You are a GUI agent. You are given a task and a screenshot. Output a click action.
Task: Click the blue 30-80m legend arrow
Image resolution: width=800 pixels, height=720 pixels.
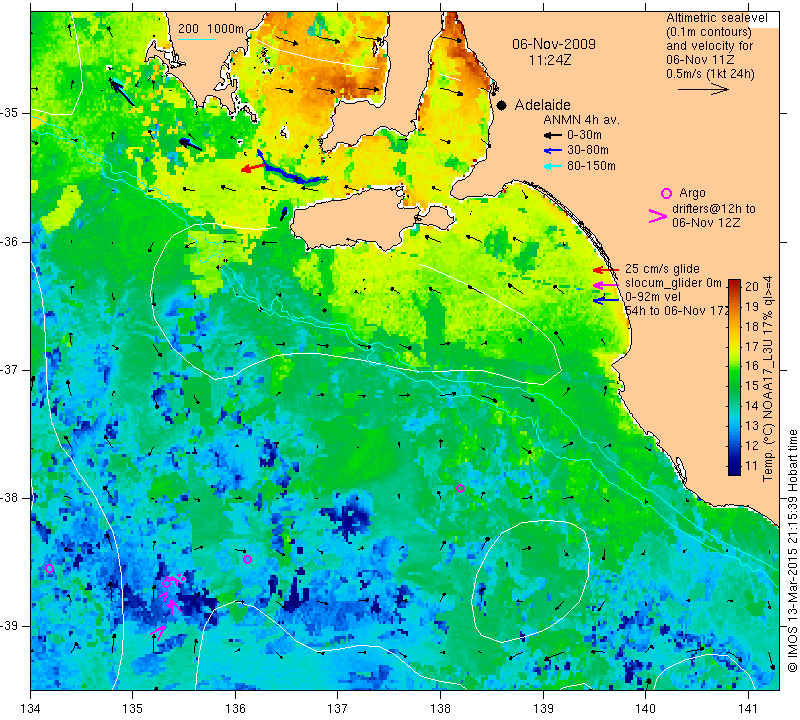[553, 151]
